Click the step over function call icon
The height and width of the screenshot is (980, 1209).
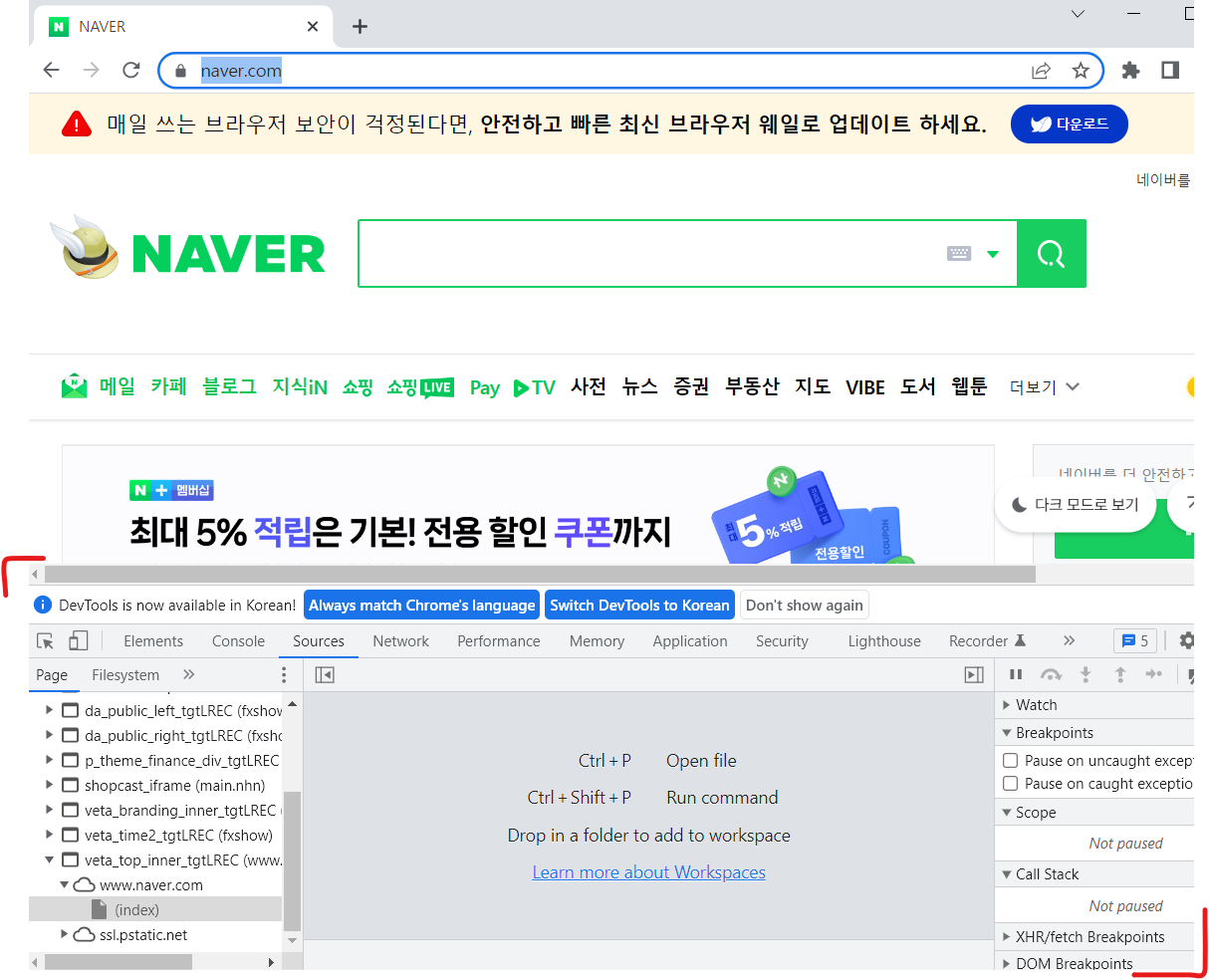click(1051, 674)
